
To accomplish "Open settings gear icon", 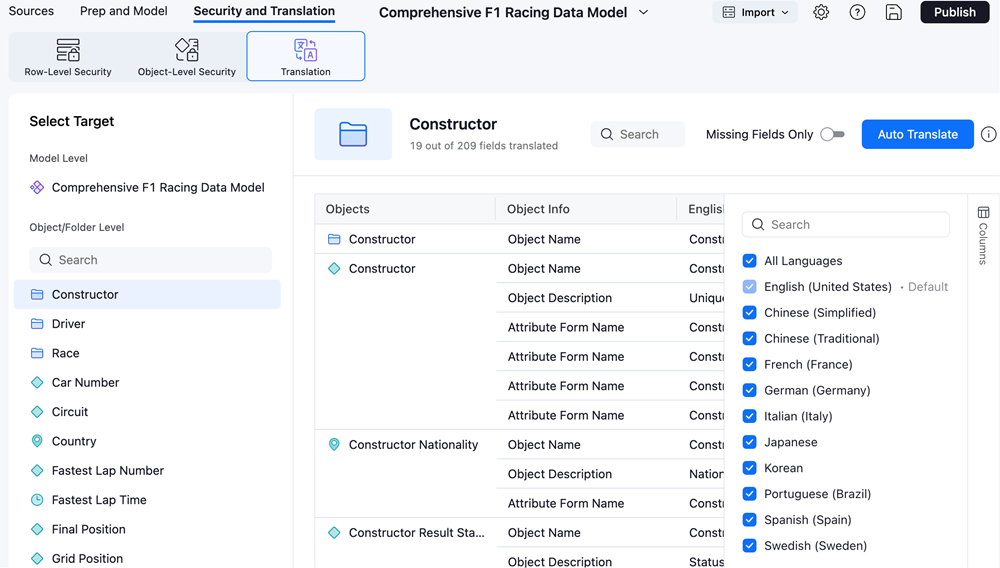I will (821, 13).
